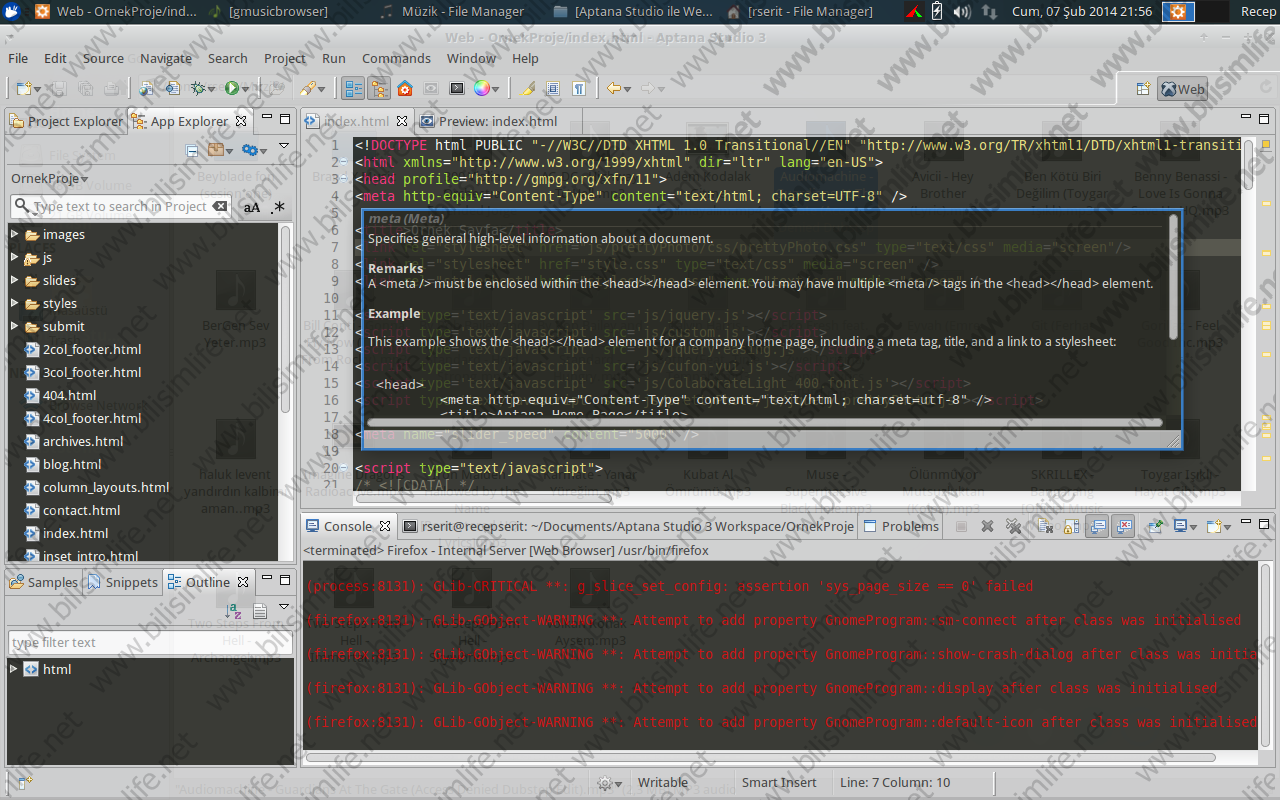Click the Pin Console icon
This screenshot has width=1280, height=800.
[1154, 526]
